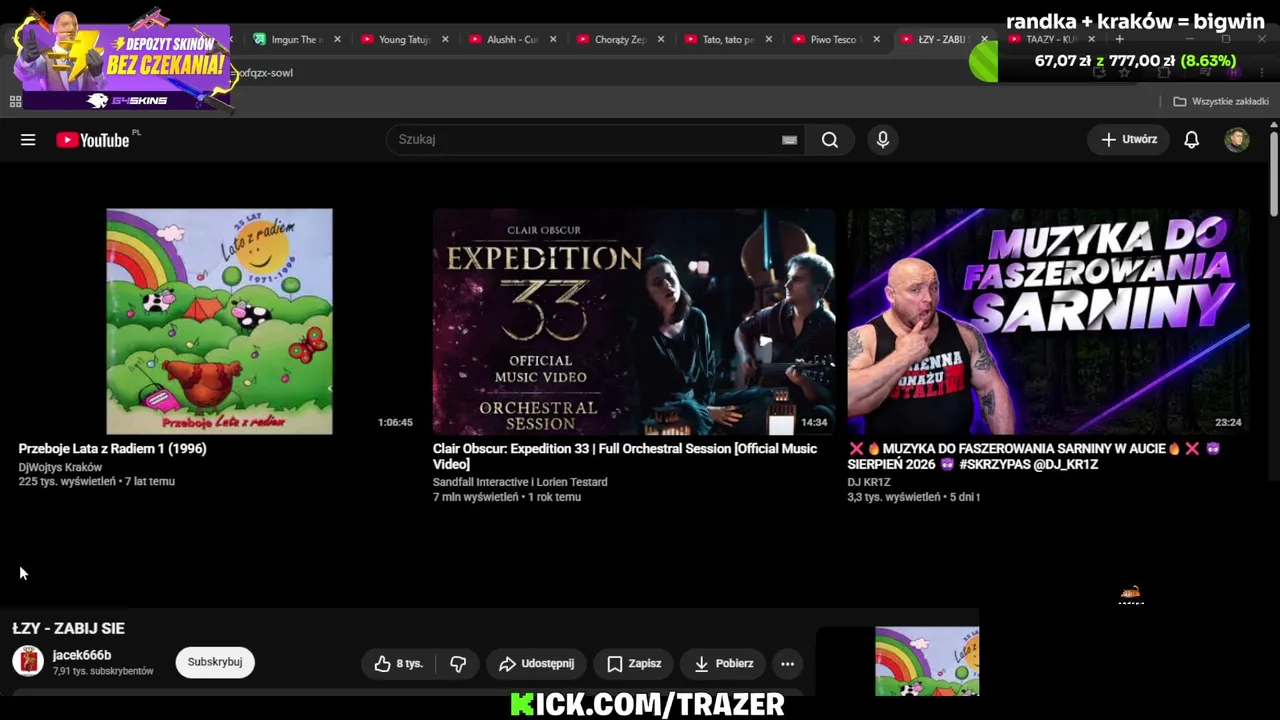Open the rainbow miniplayer thumbnail near Pobierz

[x=927, y=661]
